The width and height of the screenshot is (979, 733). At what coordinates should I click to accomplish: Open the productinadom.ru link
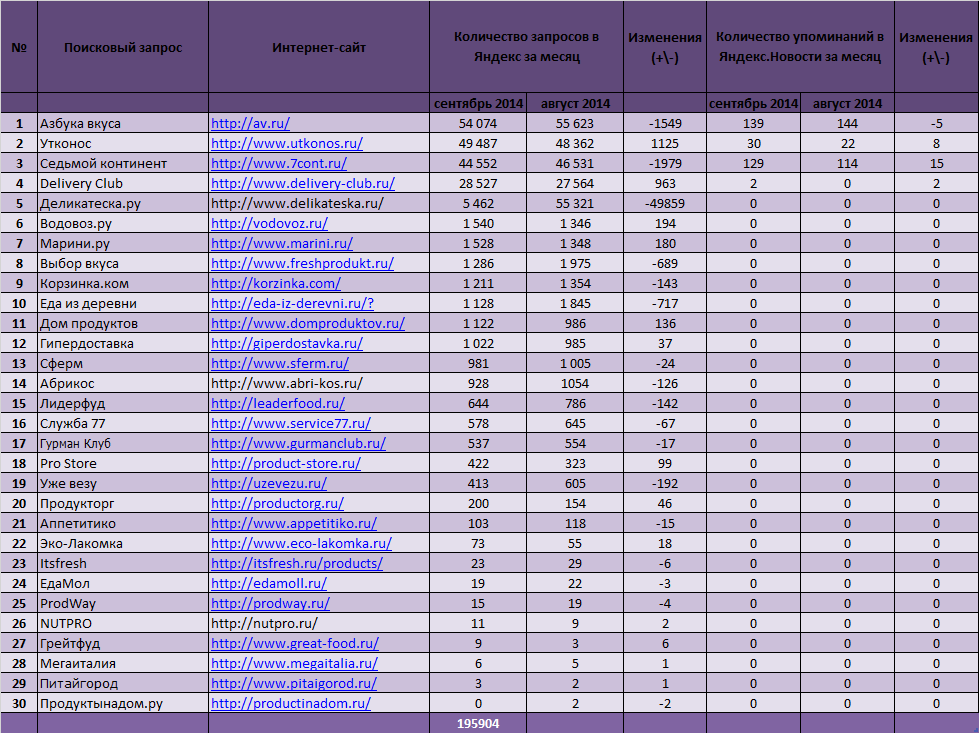[x=291, y=703]
